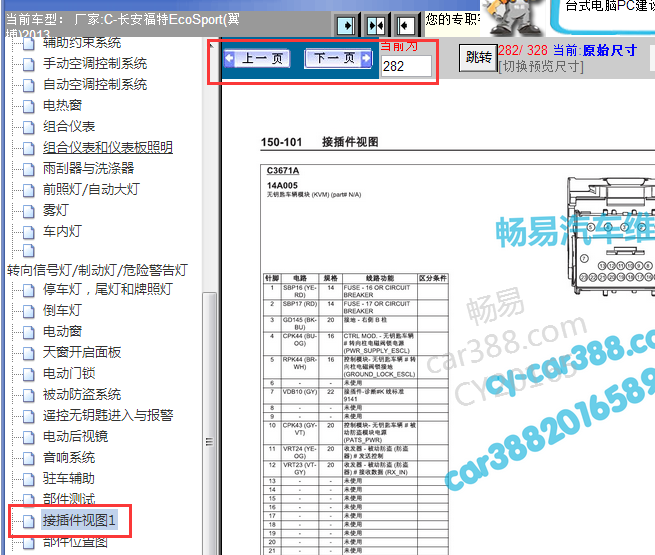Open 自动空调控制系统 tree item
Viewport: 655px width, 555px height.
(x=95, y=84)
